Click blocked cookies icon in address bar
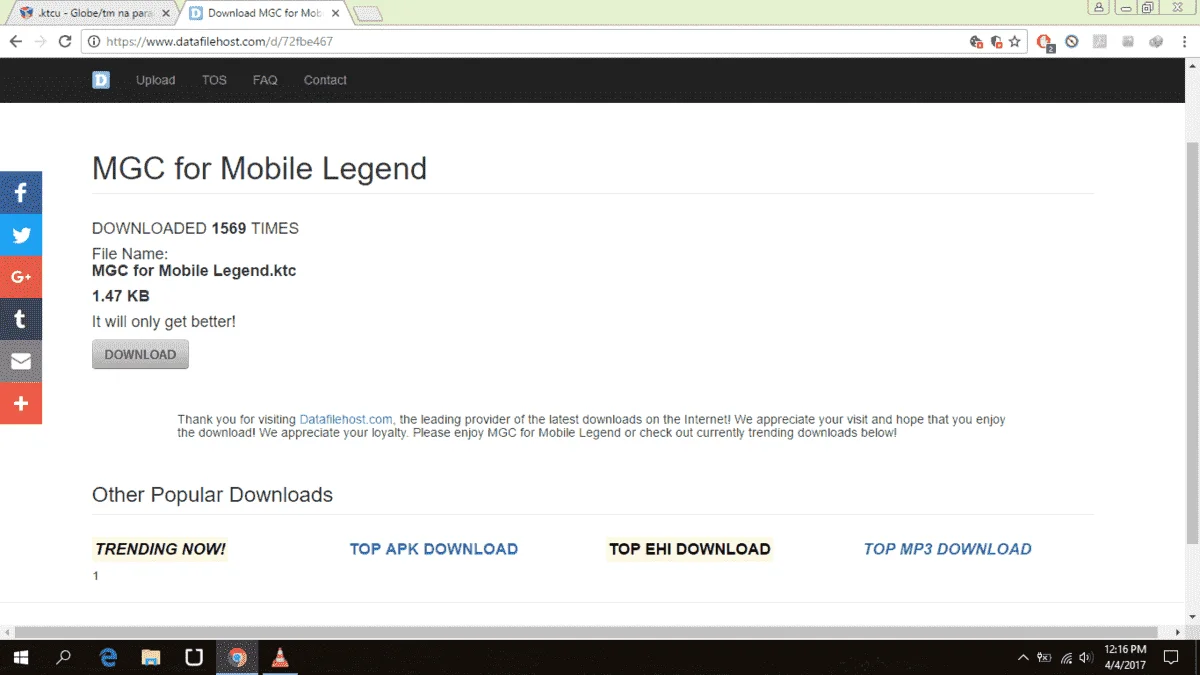1200x675 pixels. [977, 42]
